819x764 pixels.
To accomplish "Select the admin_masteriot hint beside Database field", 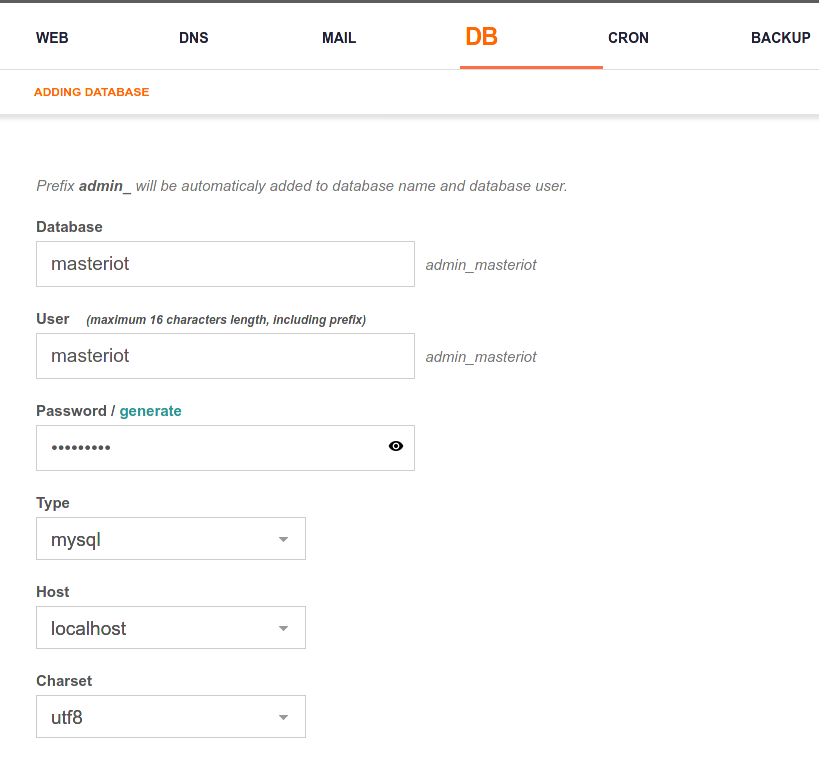I will point(480,264).
